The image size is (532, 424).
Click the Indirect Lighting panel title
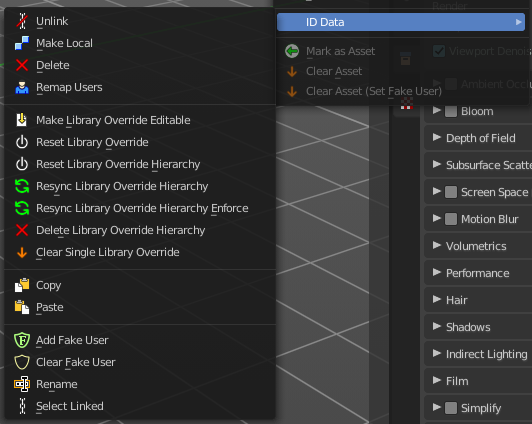point(487,354)
